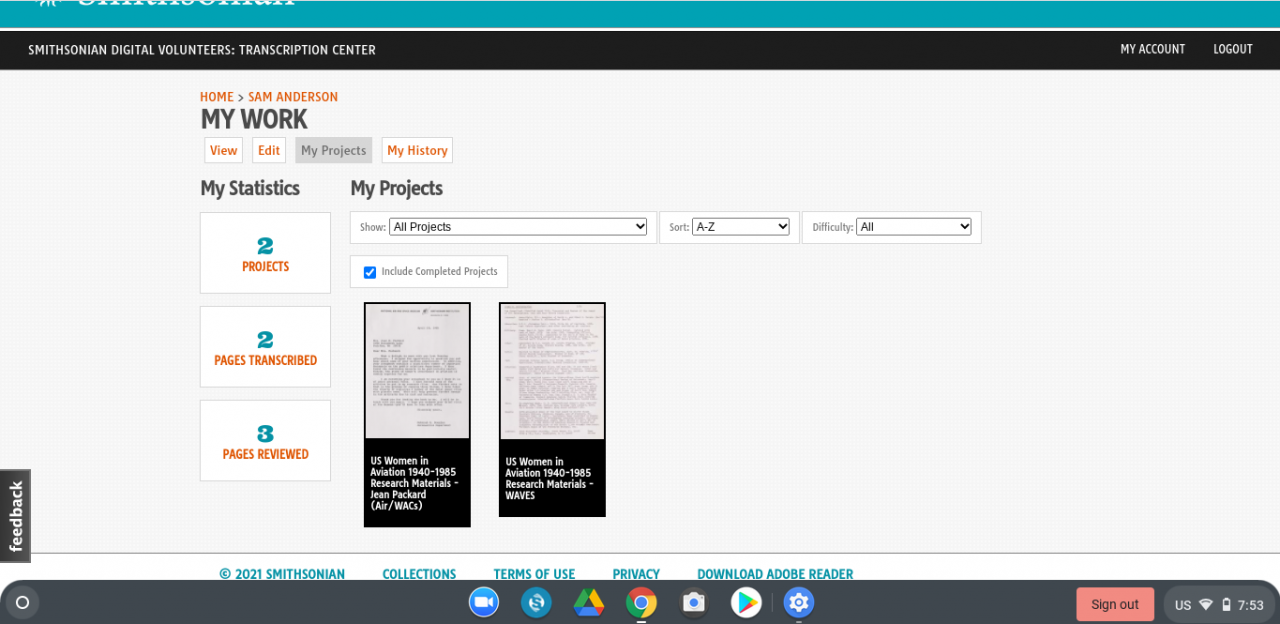Open the Wi-Fi status icon in the tray
1280x624 pixels.
coord(1206,605)
